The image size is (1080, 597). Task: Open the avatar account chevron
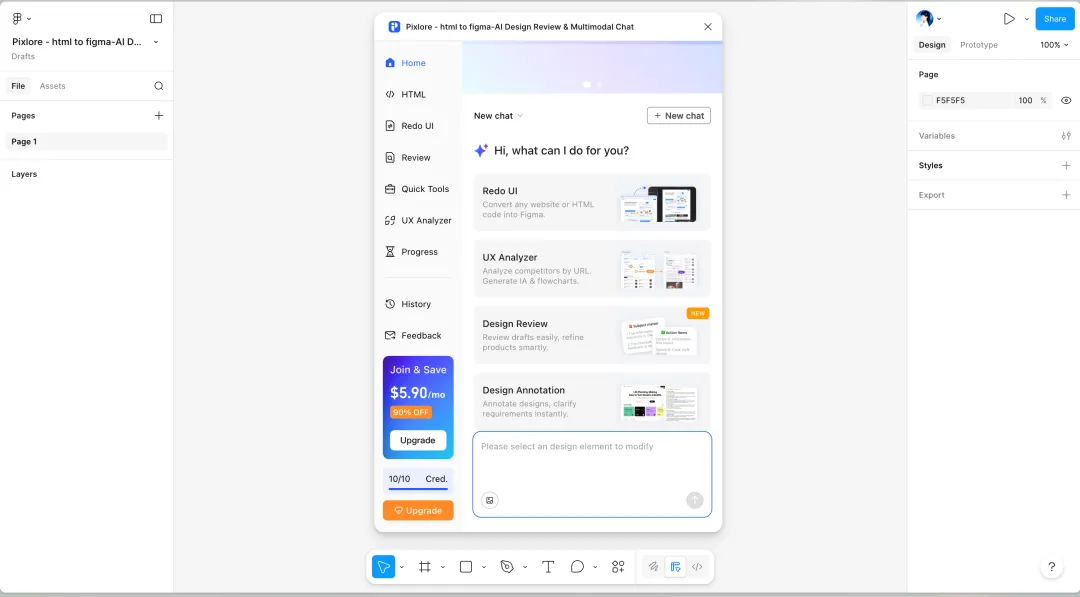pyautogui.click(x=939, y=19)
